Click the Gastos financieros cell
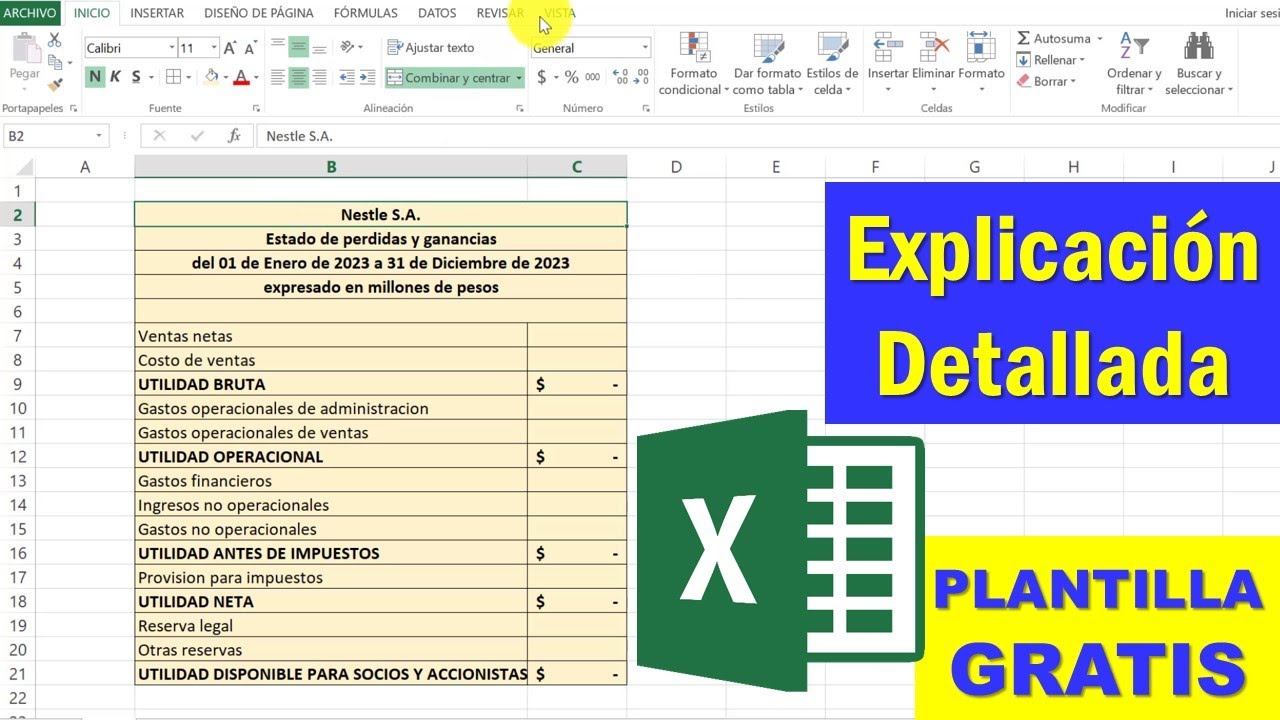This screenshot has width=1280, height=720. point(331,481)
